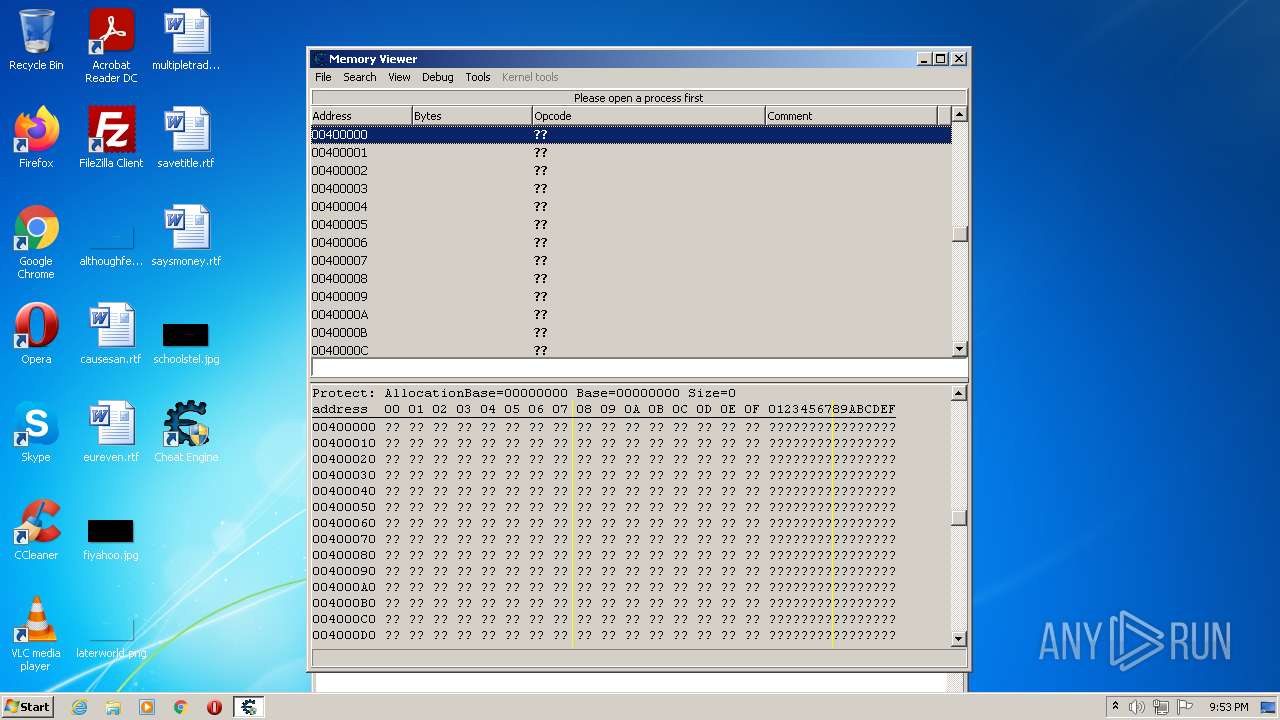Click hex dump row 004000B0 address

pyautogui.click(x=344, y=603)
